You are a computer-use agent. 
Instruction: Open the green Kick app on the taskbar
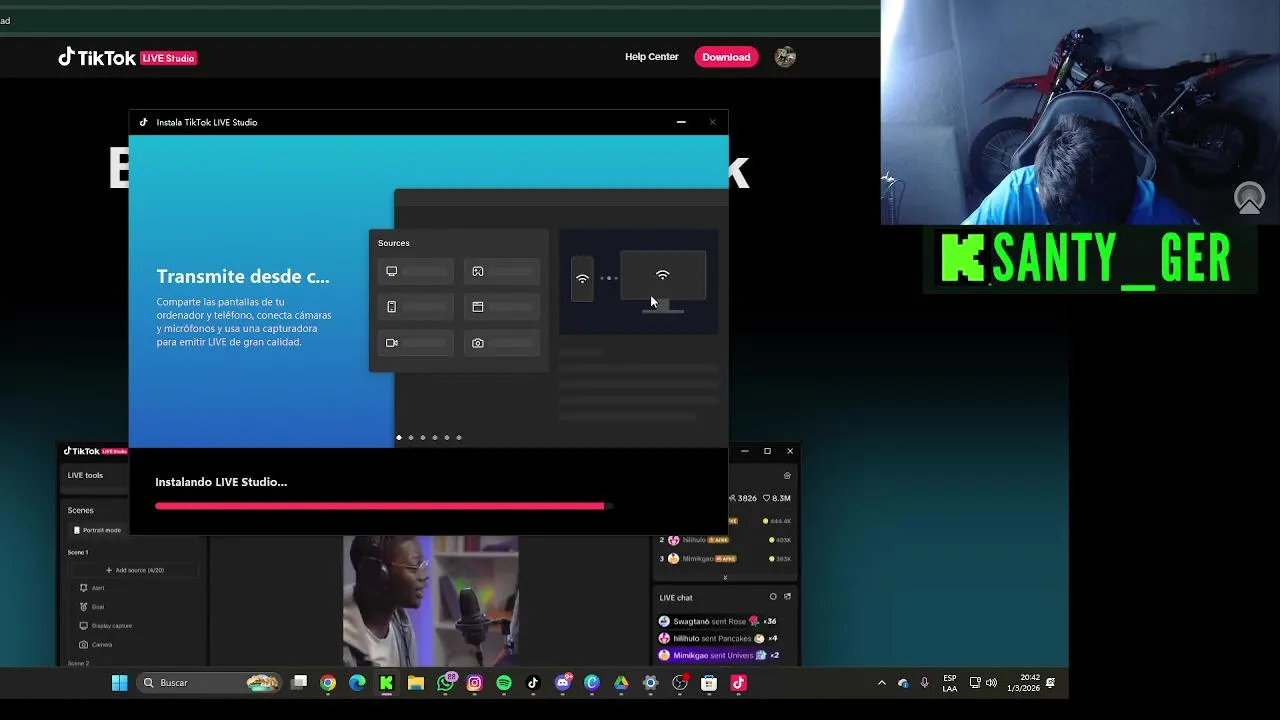pos(386,683)
